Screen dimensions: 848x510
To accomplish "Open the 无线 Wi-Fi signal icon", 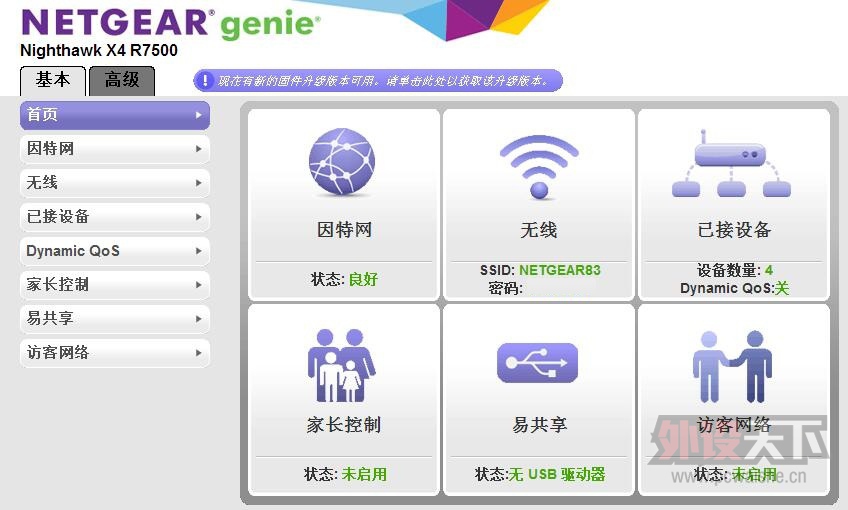I will pos(539,167).
